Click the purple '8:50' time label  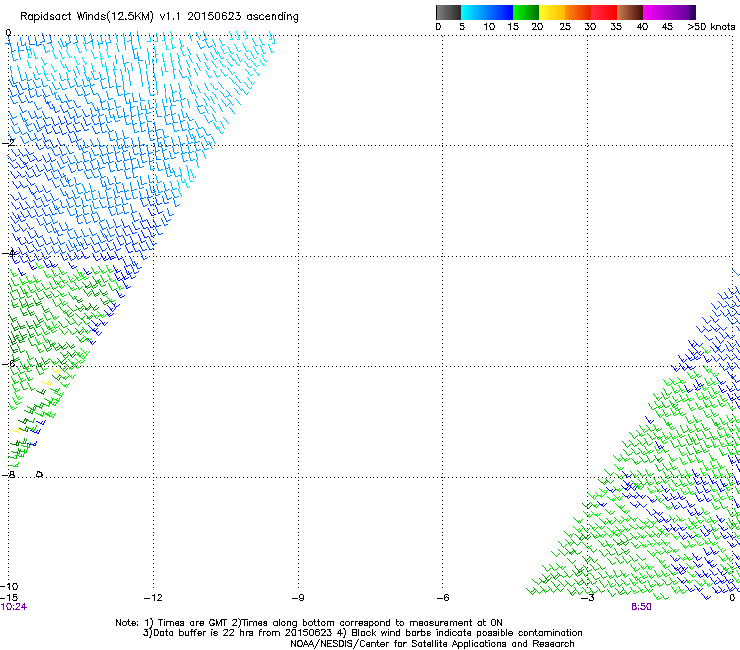pyautogui.click(x=641, y=607)
